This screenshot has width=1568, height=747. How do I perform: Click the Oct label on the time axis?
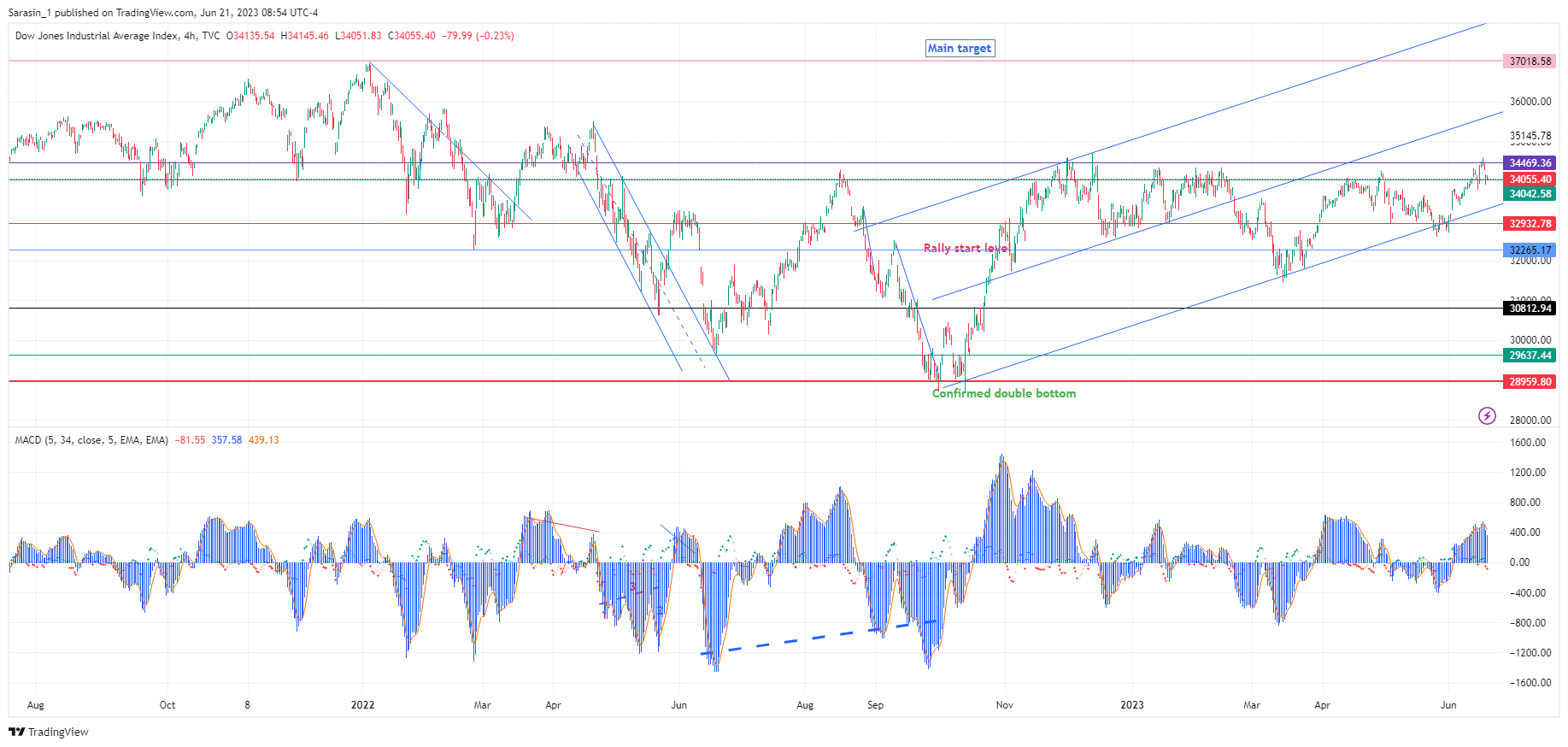167,705
